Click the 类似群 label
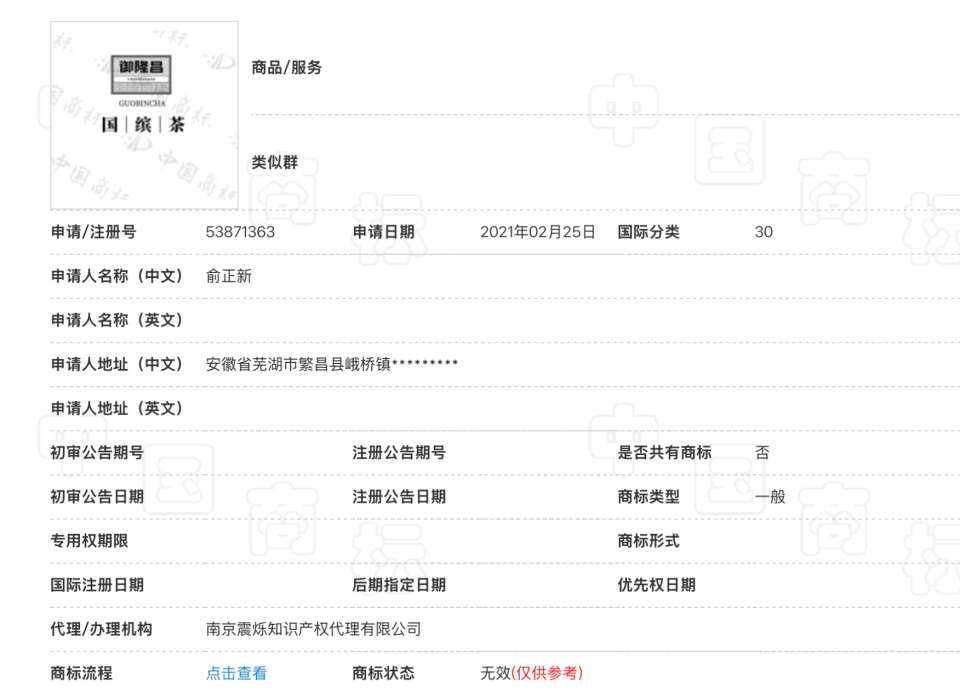This screenshot has height=693, width=960. tap(274, 162)
